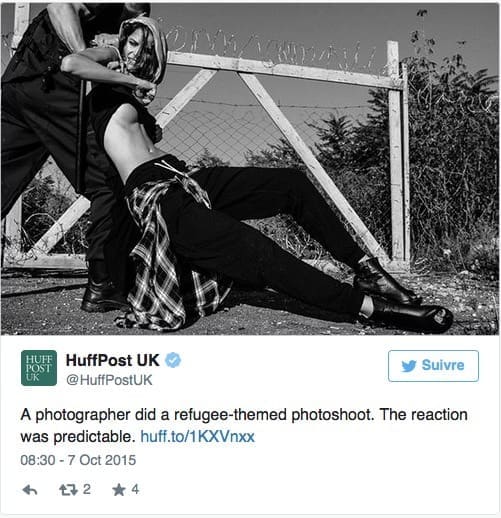Click the blue verified badge
This screenshot has height=518, width=501.
(x=173, y=360)
